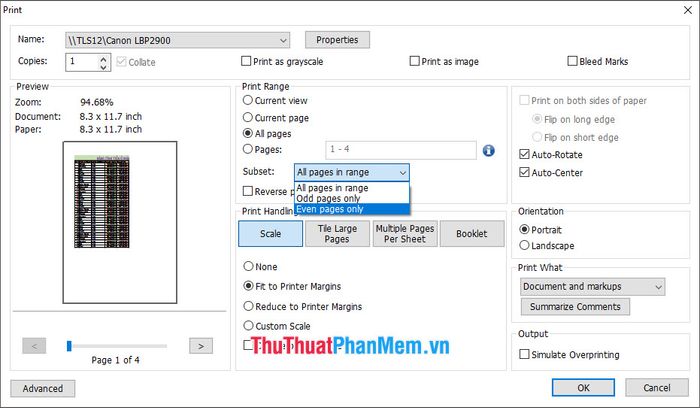This screenshot has width=700, height=408.
Task: Select Reduce to Printer Margins
Action: (248, 306)
